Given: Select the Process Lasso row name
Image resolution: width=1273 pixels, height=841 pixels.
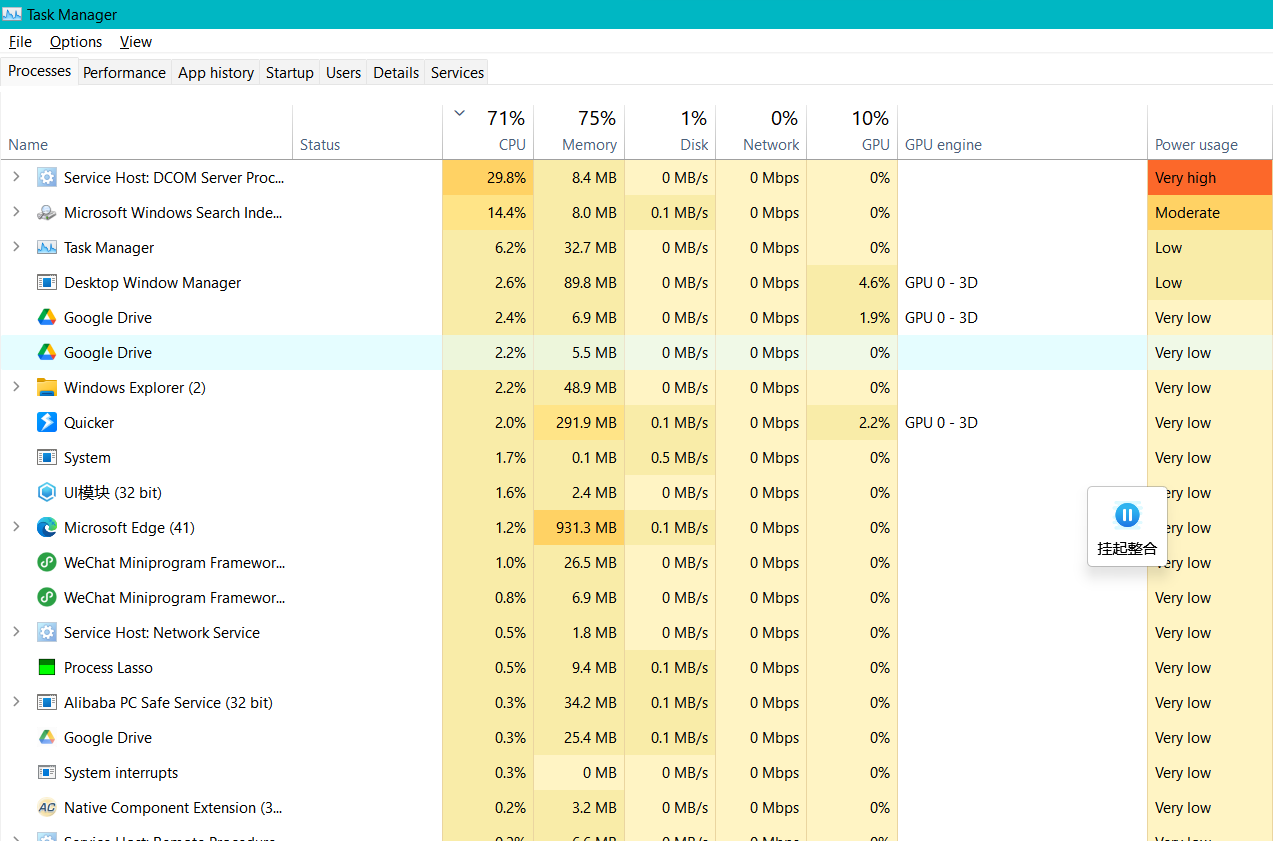Looking at the screenshot, I should 108,668.
